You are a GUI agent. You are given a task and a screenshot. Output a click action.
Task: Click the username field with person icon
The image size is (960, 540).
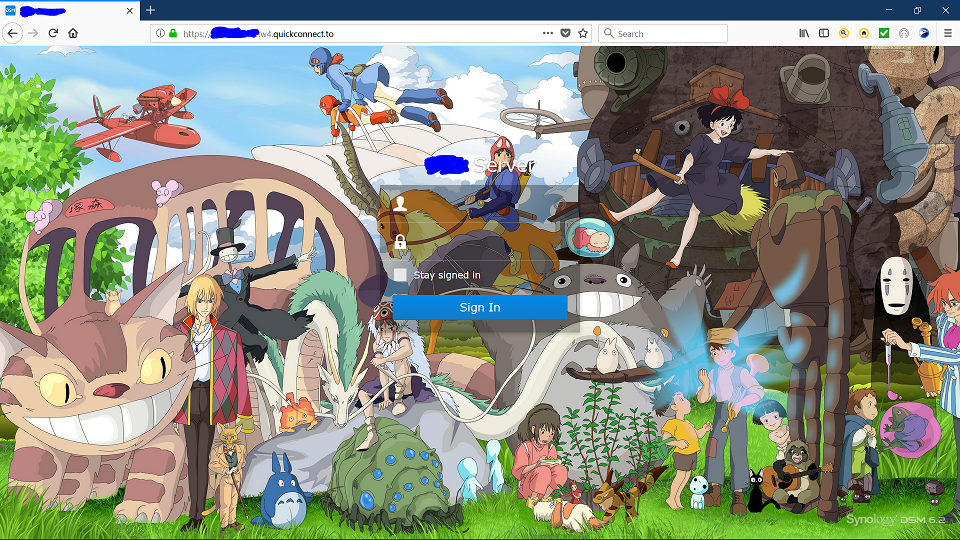481,204
